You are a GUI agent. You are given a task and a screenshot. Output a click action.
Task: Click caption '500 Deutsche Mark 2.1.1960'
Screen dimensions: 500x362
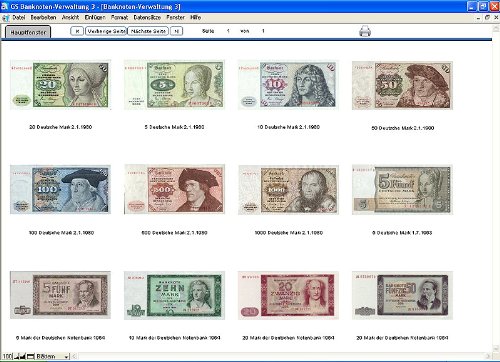click(x=174, y=233)
